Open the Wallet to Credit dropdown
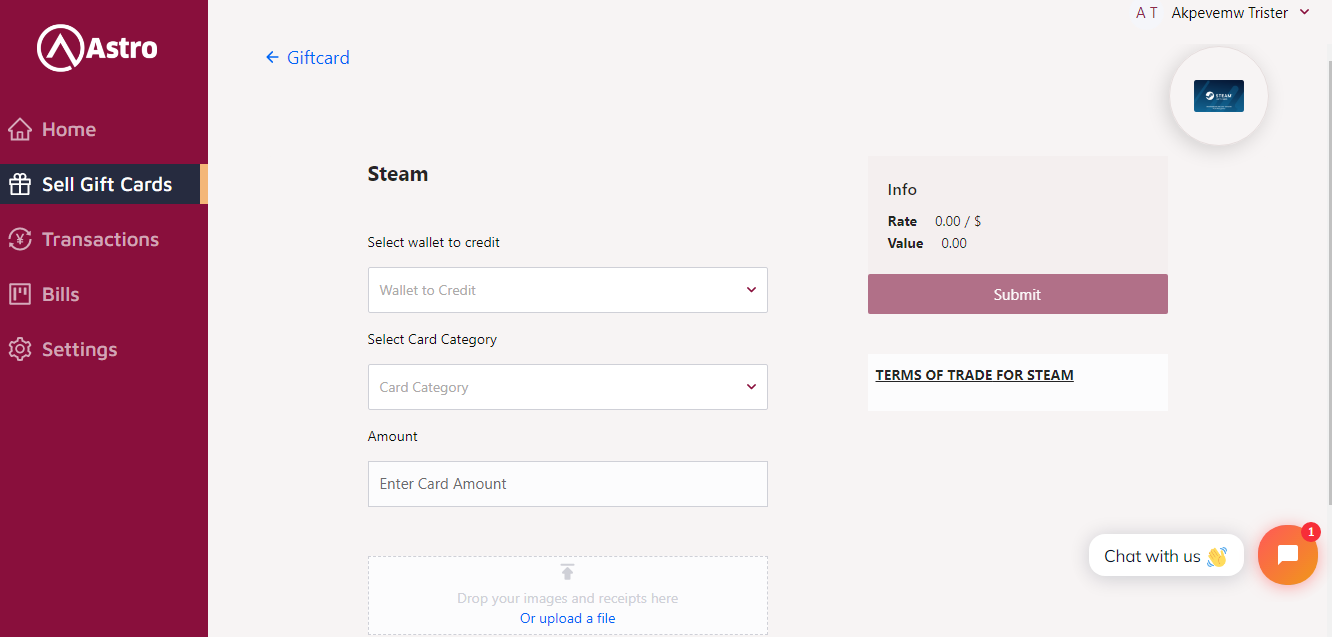1332x637 pixels. click(x=568, y=290)
